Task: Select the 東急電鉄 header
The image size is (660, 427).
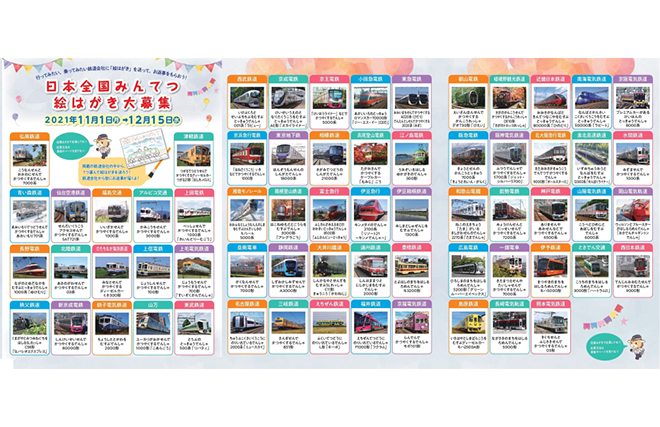Action: 412,79
